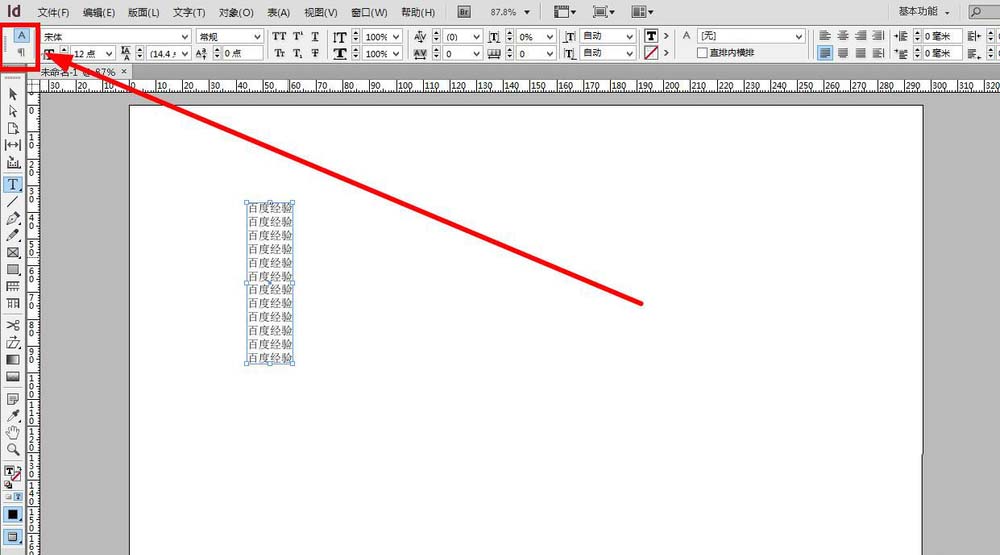Select the Pen tool

14,218
